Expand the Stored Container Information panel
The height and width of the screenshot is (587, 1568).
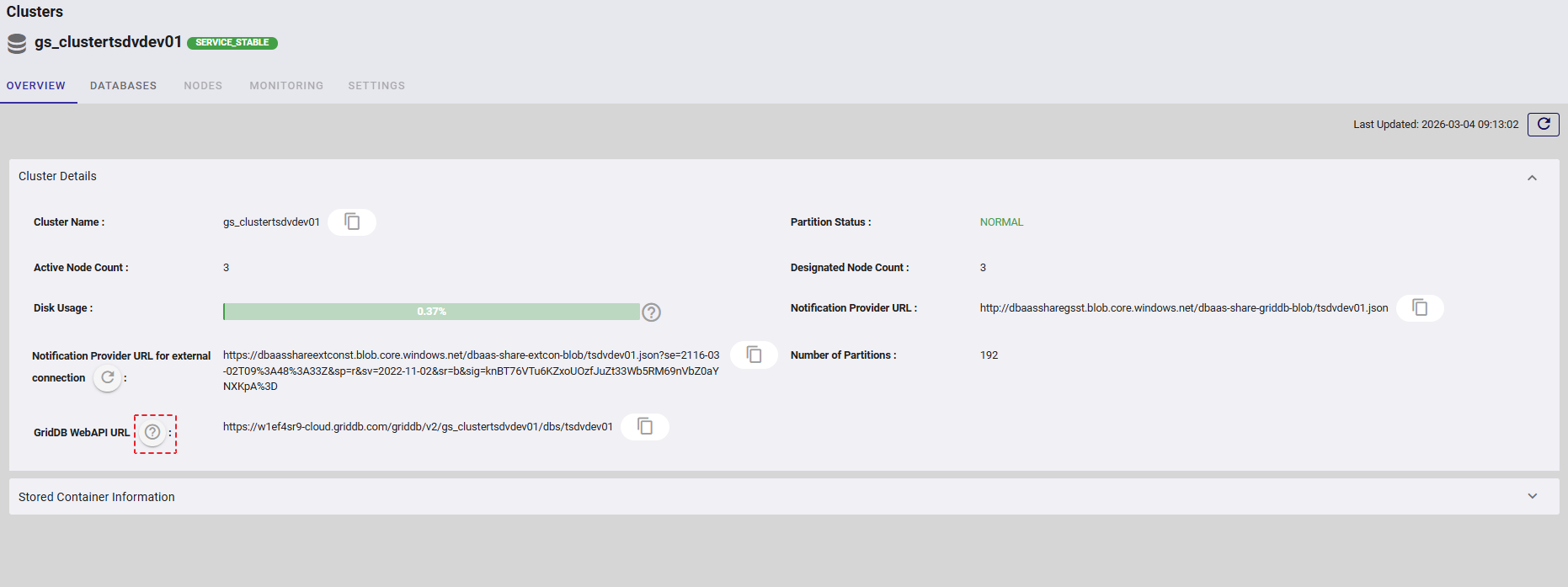click(1532, 497)
